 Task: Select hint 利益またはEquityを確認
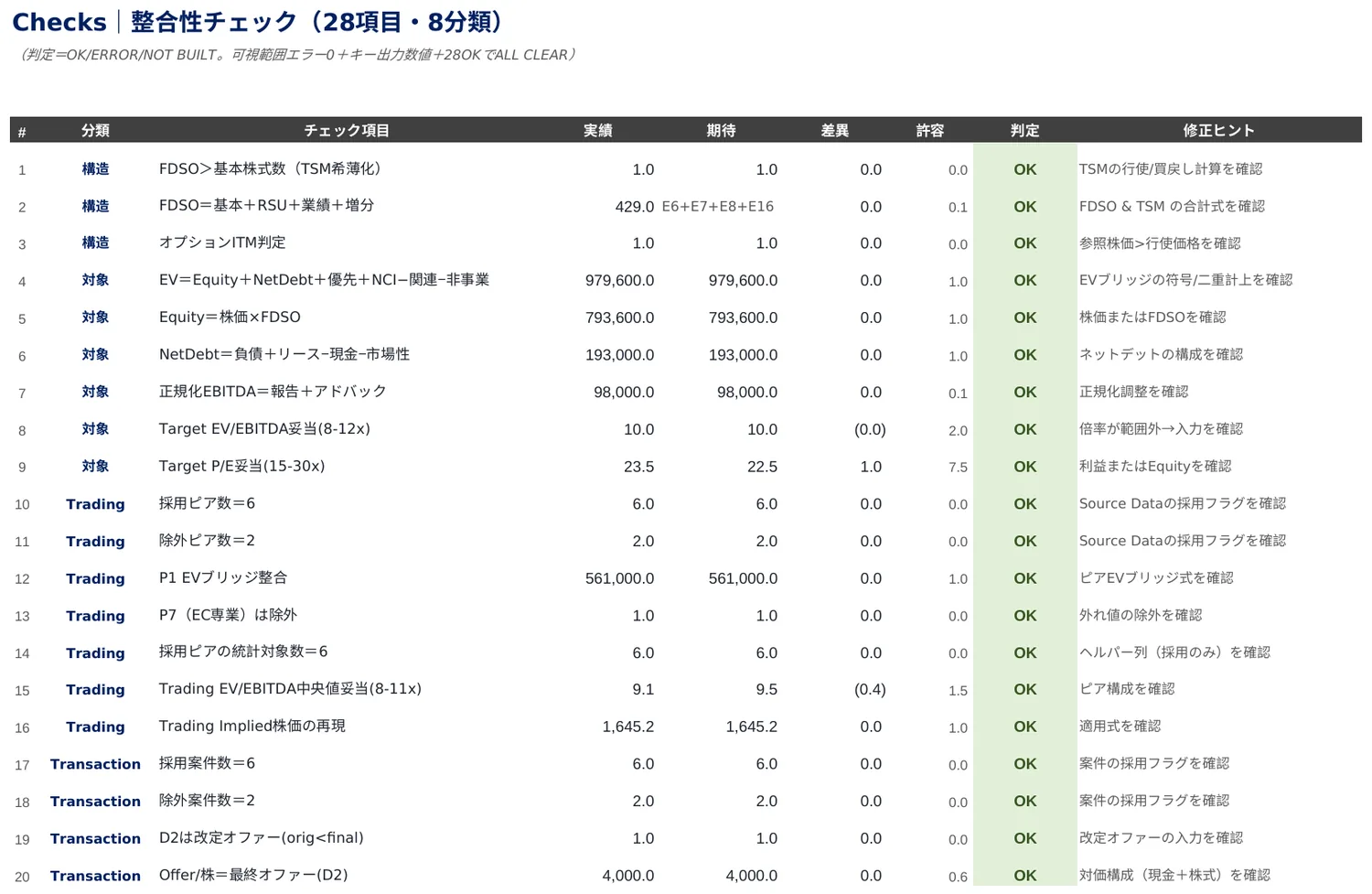[1155, 467]
